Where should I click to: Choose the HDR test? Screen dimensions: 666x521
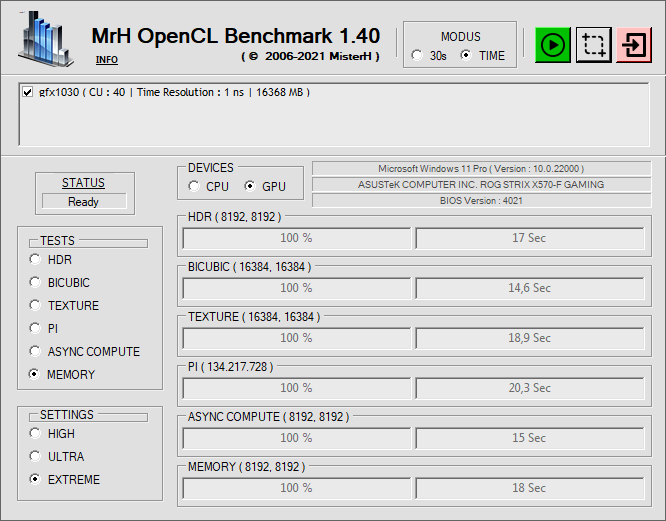(x=35, y=259)
